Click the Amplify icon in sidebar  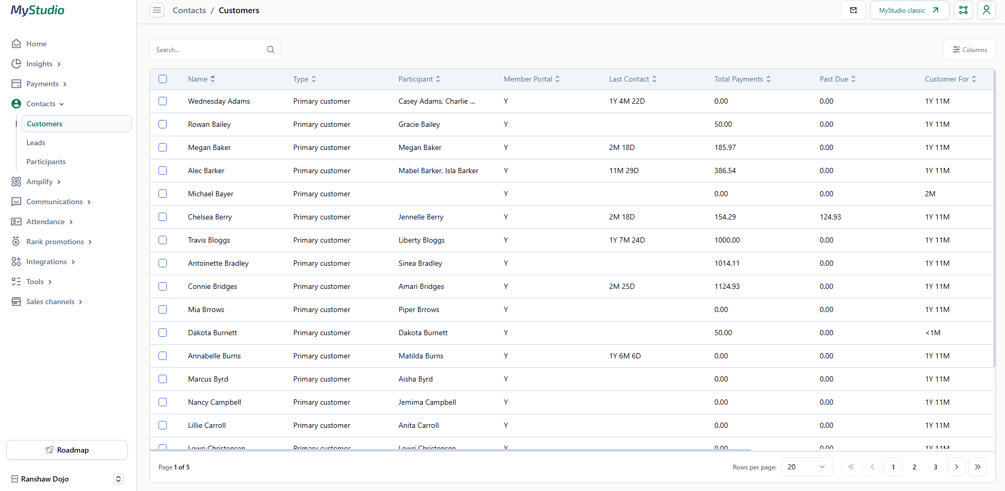(x=16, y=181)
